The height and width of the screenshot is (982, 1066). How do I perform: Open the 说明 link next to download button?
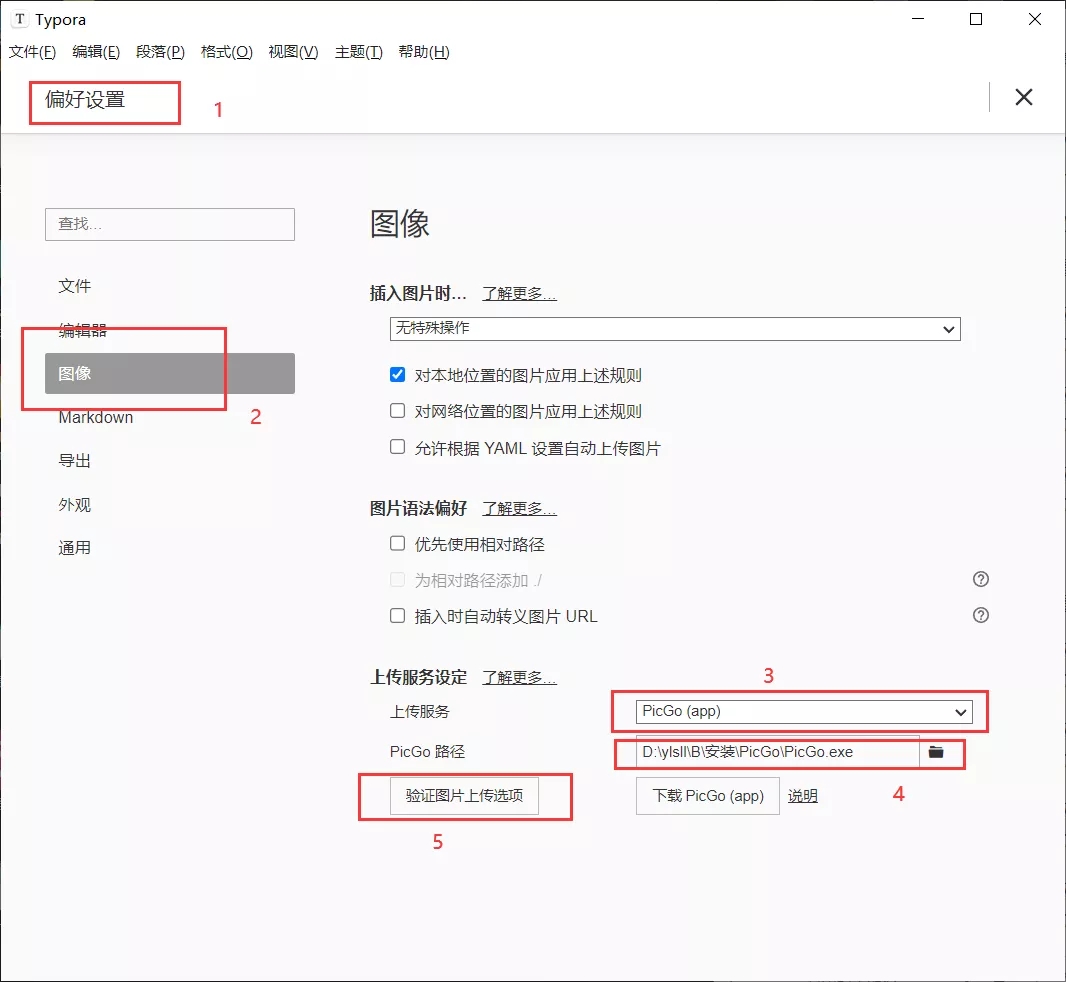[803, 795]
